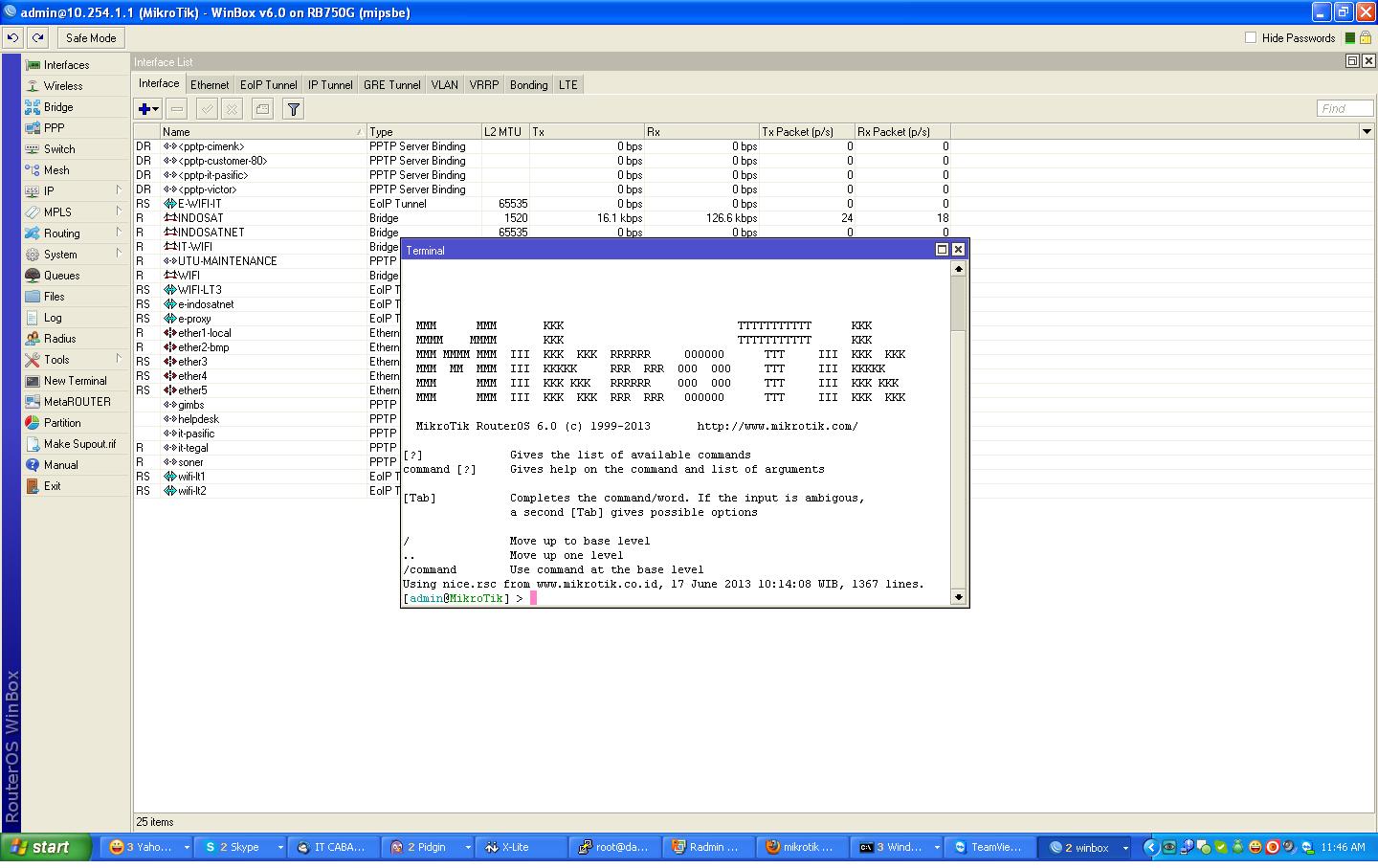Image resolution: width=1378 pixels, height=868 pixels.
Task: Open the Skype taskbar button
Action: [x=241, y=847]
